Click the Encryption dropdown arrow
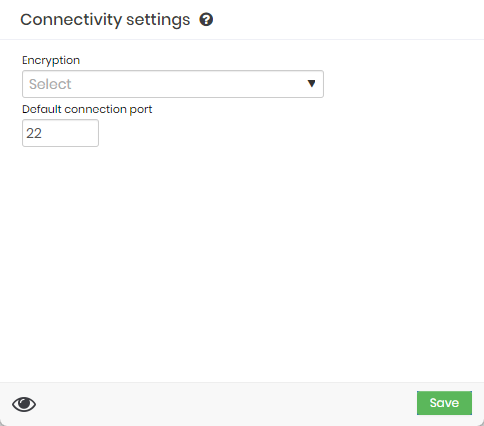The image size is (484, 426). click(x=311, y=83)
